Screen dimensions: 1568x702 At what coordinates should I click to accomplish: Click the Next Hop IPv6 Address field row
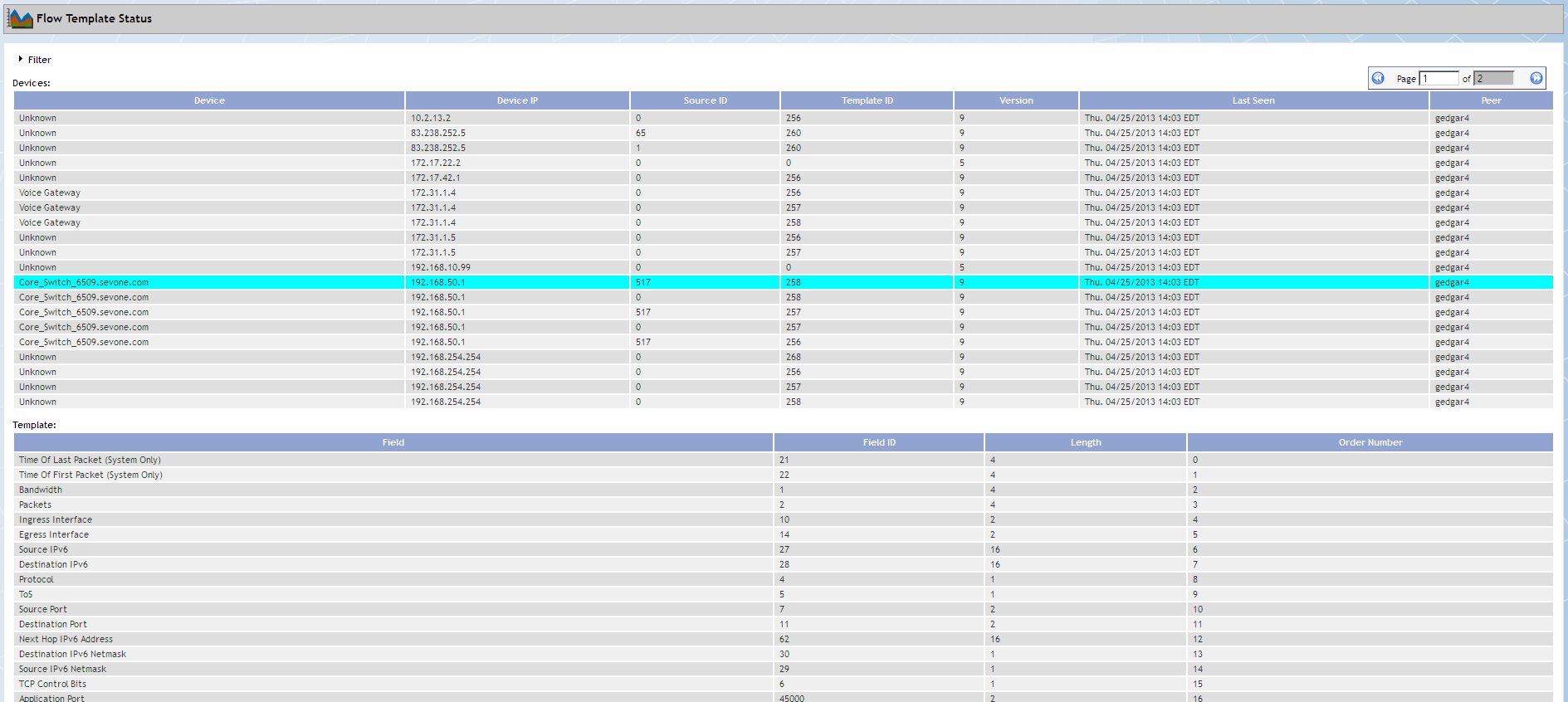(x=784, y=639)
